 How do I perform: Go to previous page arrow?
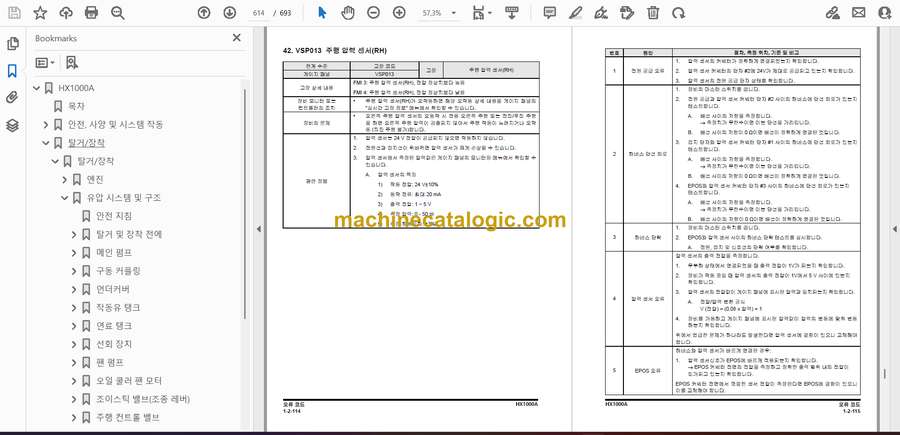coord(204,13)
